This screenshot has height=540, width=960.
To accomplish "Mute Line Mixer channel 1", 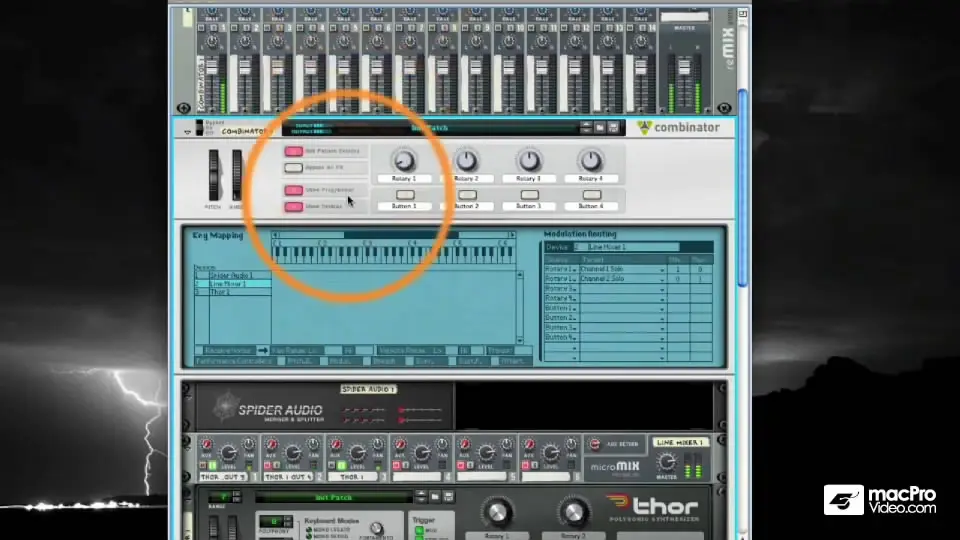I will 203,466.
